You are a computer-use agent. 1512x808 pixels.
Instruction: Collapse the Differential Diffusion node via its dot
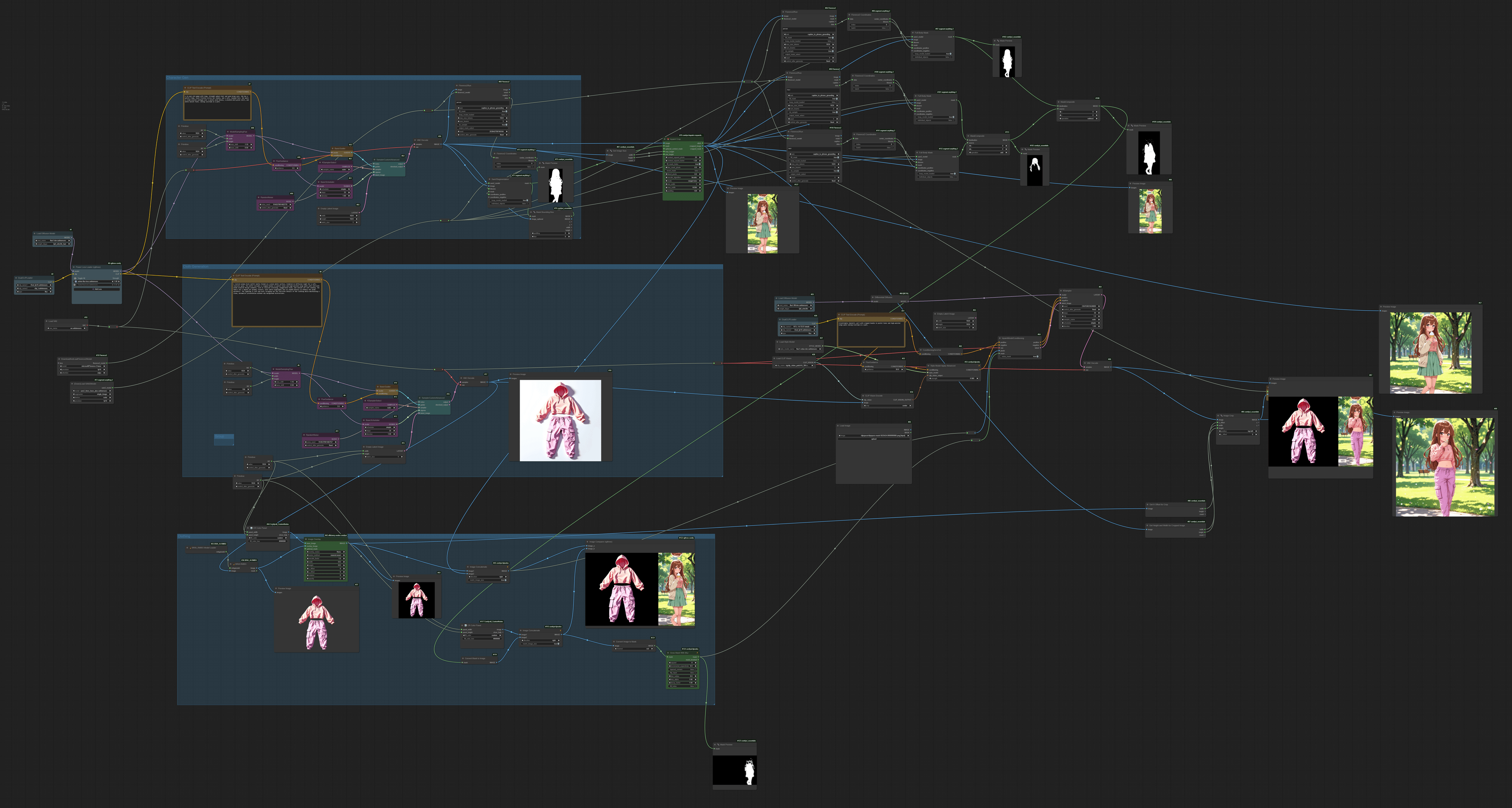[x=873, y=298]
